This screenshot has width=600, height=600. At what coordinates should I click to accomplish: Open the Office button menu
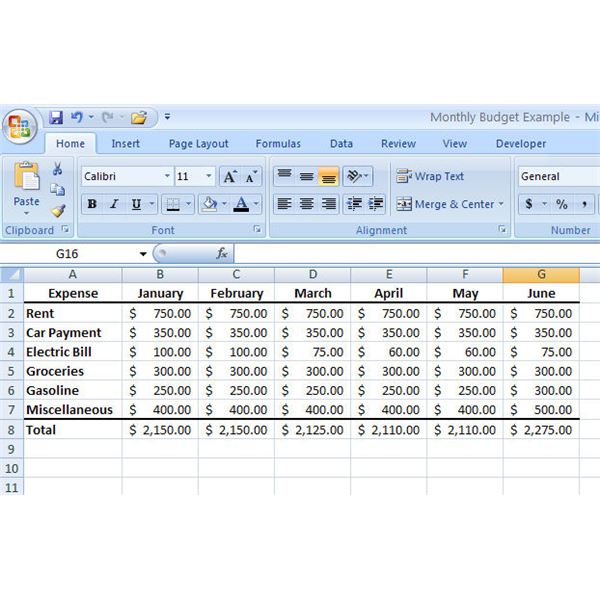(x=20, y=127)
